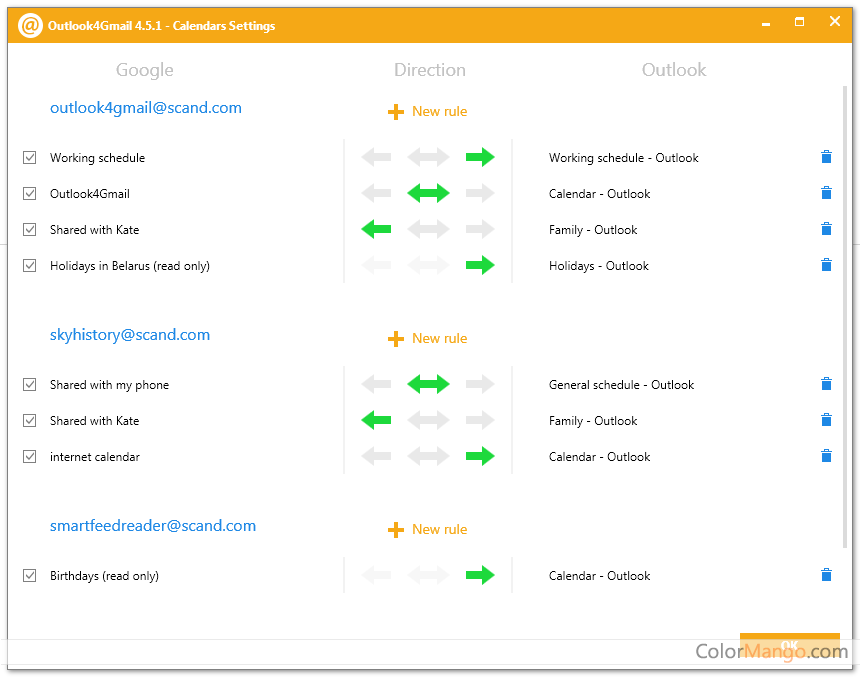Click right arrow for Birthdays (read only)
Screen dimensions: 860x677
480,575
